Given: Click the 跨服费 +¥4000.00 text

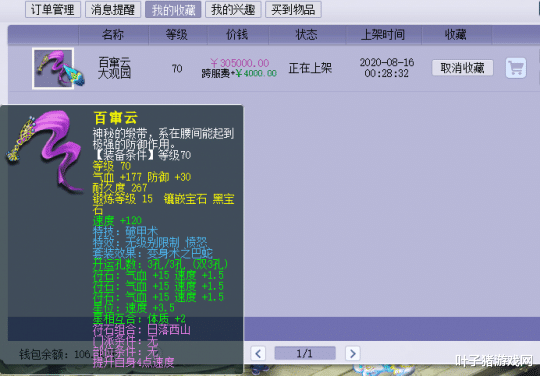Looking at the screenshot, I should 239,73.
